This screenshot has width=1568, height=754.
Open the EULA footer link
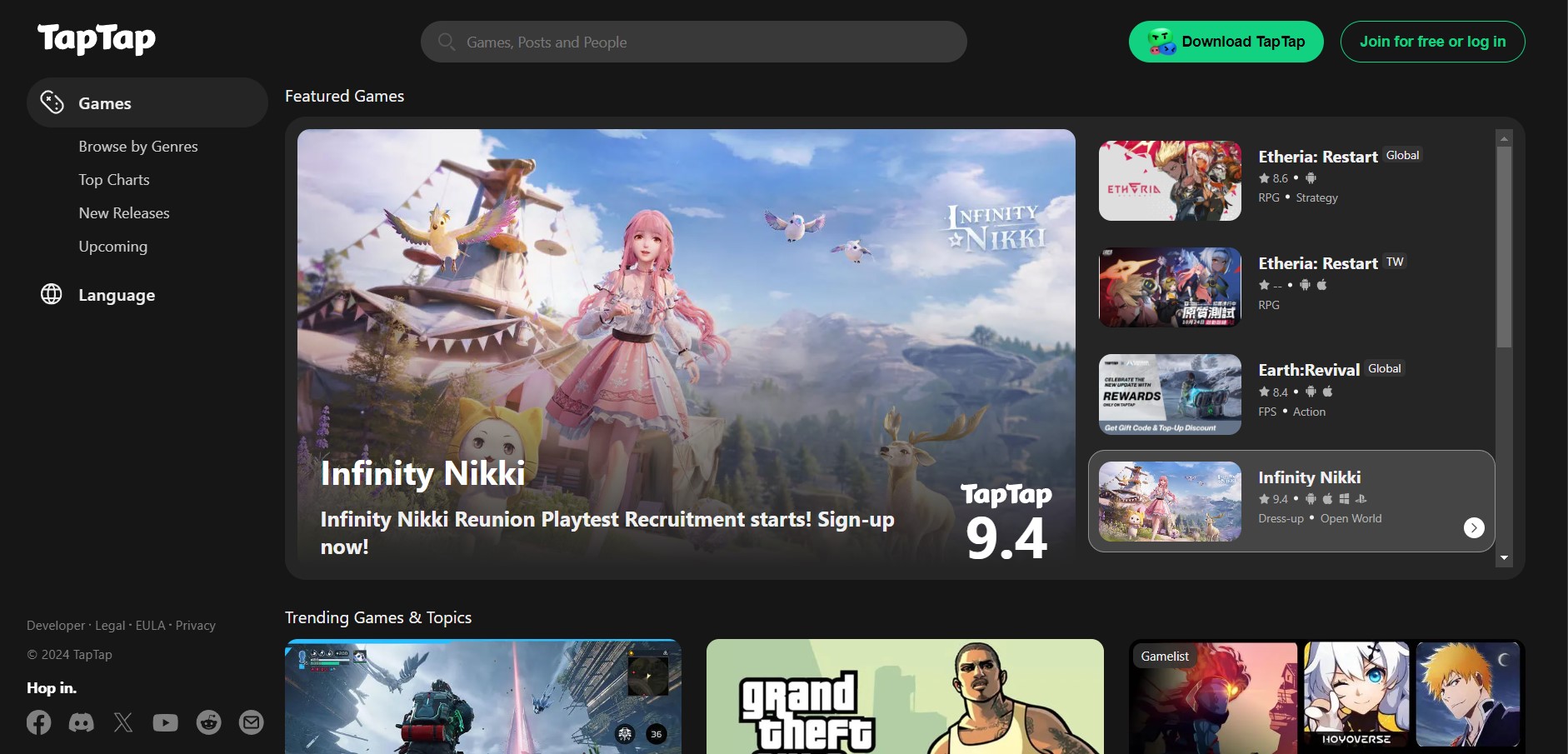pos(151,626)
